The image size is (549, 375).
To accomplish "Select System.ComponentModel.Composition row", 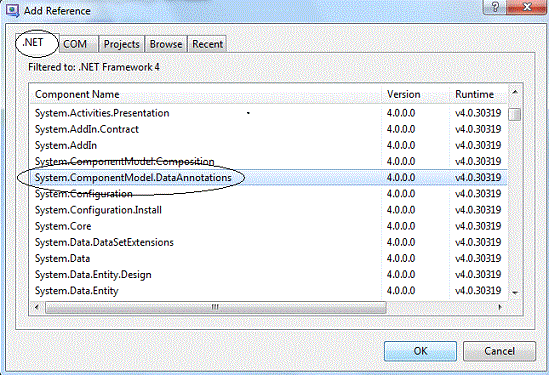I will [x=269, y=161].
